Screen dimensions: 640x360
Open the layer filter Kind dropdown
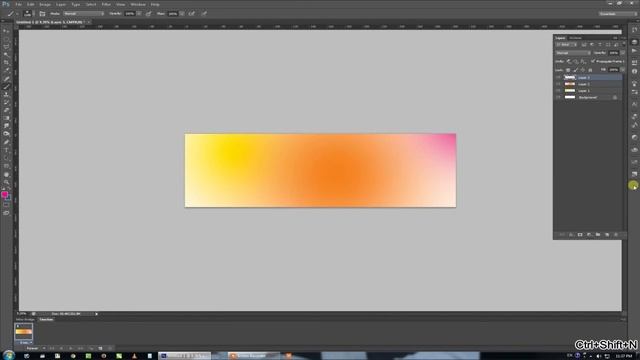(566, 44)
